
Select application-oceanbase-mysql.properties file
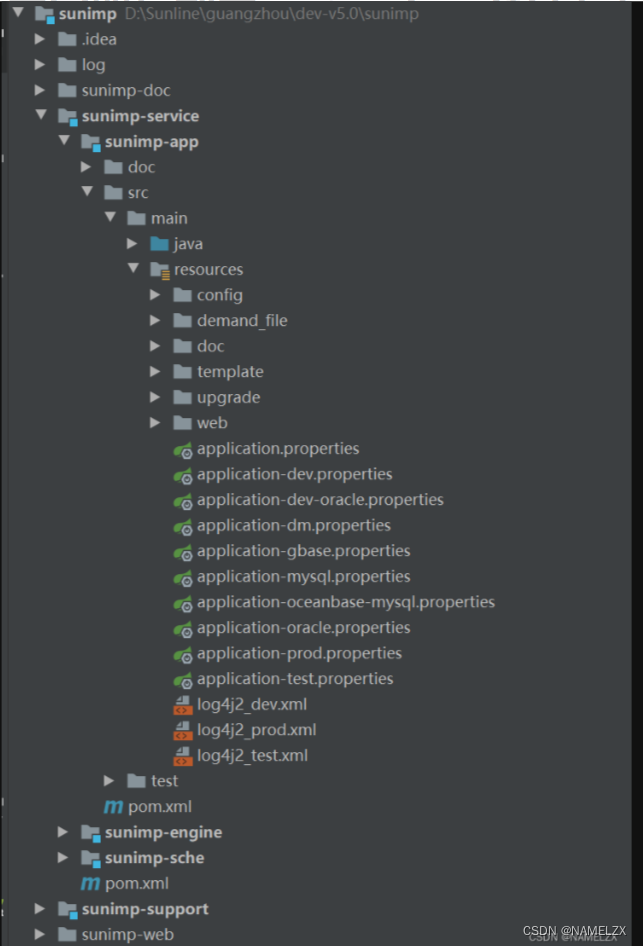pos(345,602)
